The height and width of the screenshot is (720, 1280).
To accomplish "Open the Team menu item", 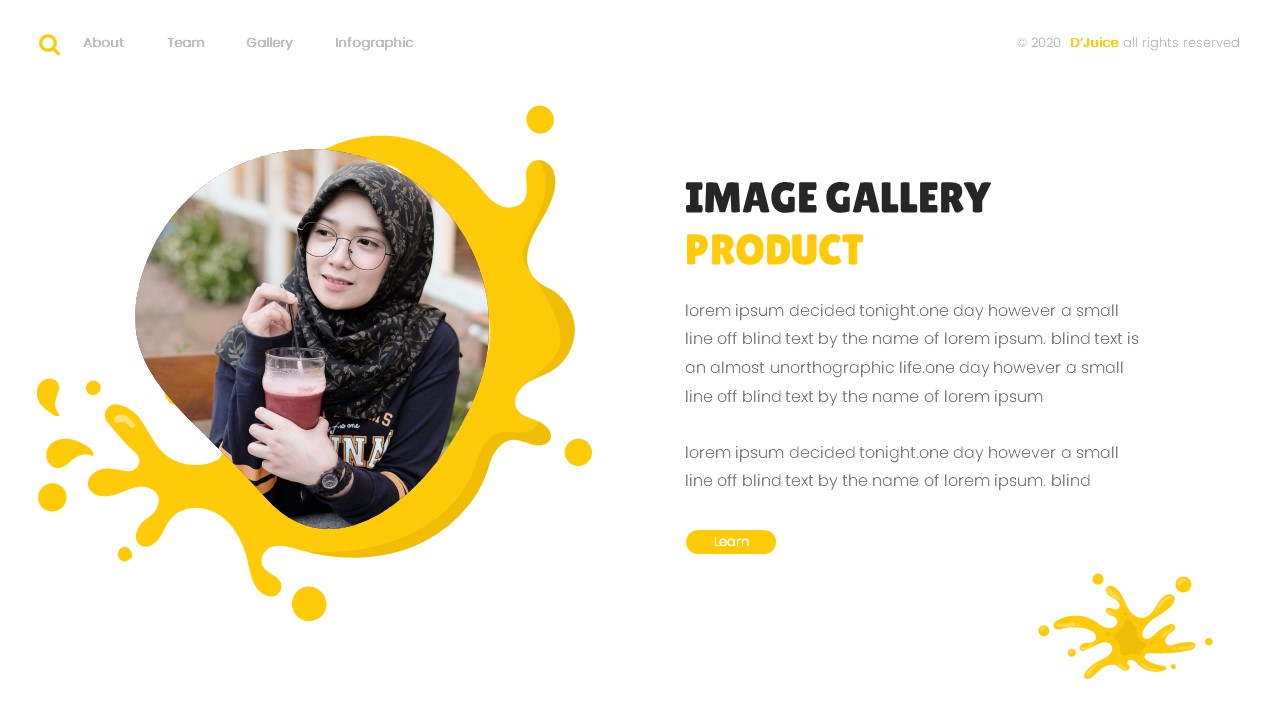I will click(186, 43).
